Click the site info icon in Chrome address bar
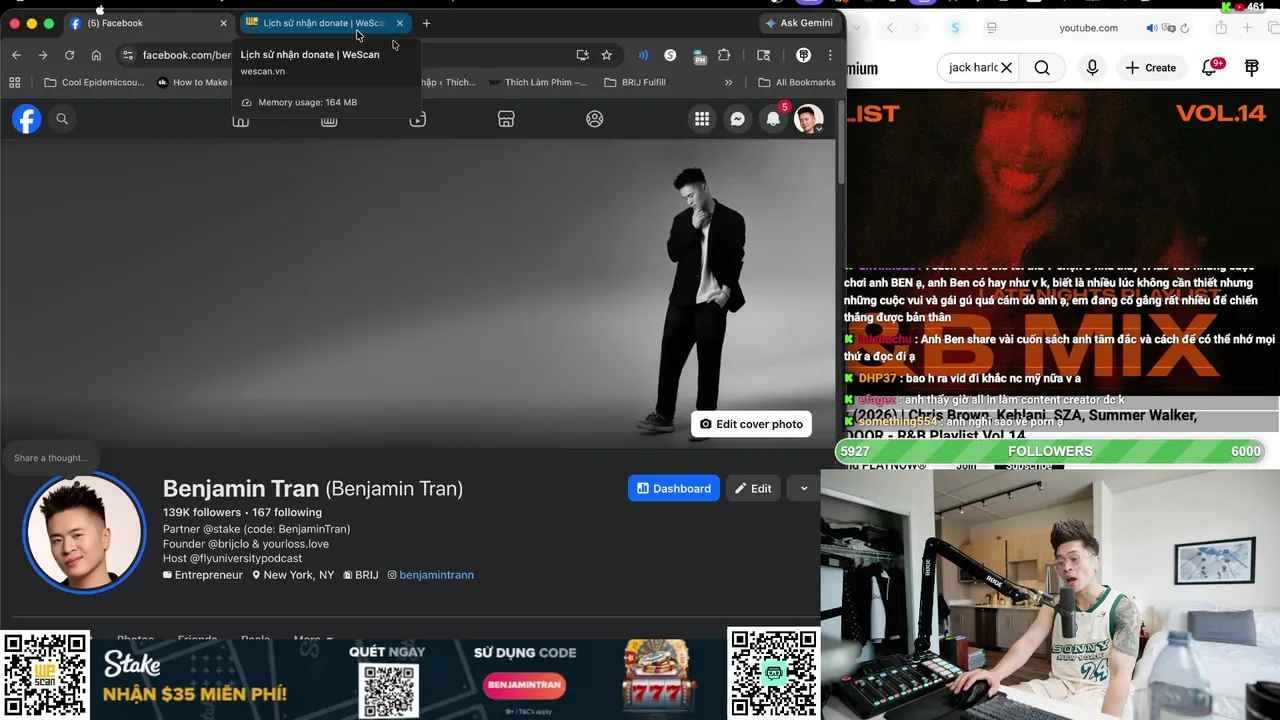Viewport: 1280px width, 720px height. point(127,55)
